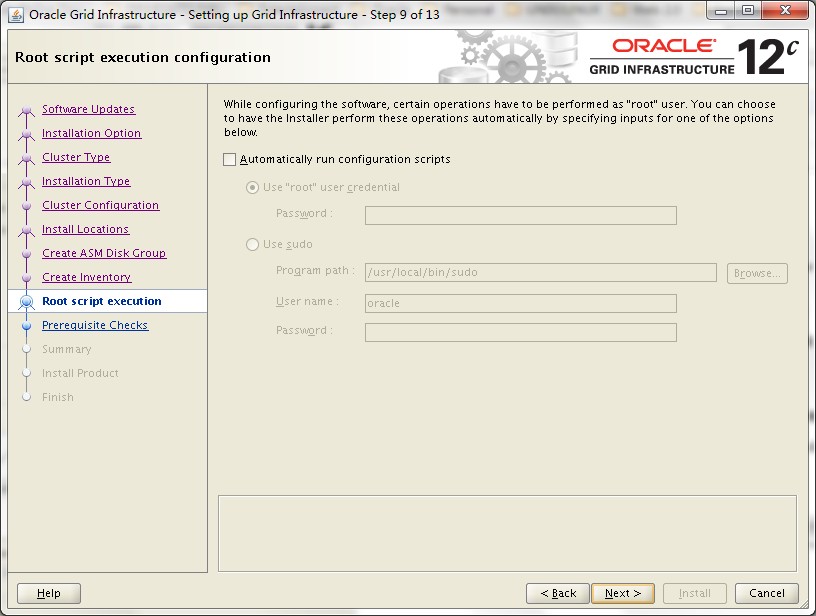
Task: Go to Install Locations step
Action: pyautogui.click(x=85, y=229)
